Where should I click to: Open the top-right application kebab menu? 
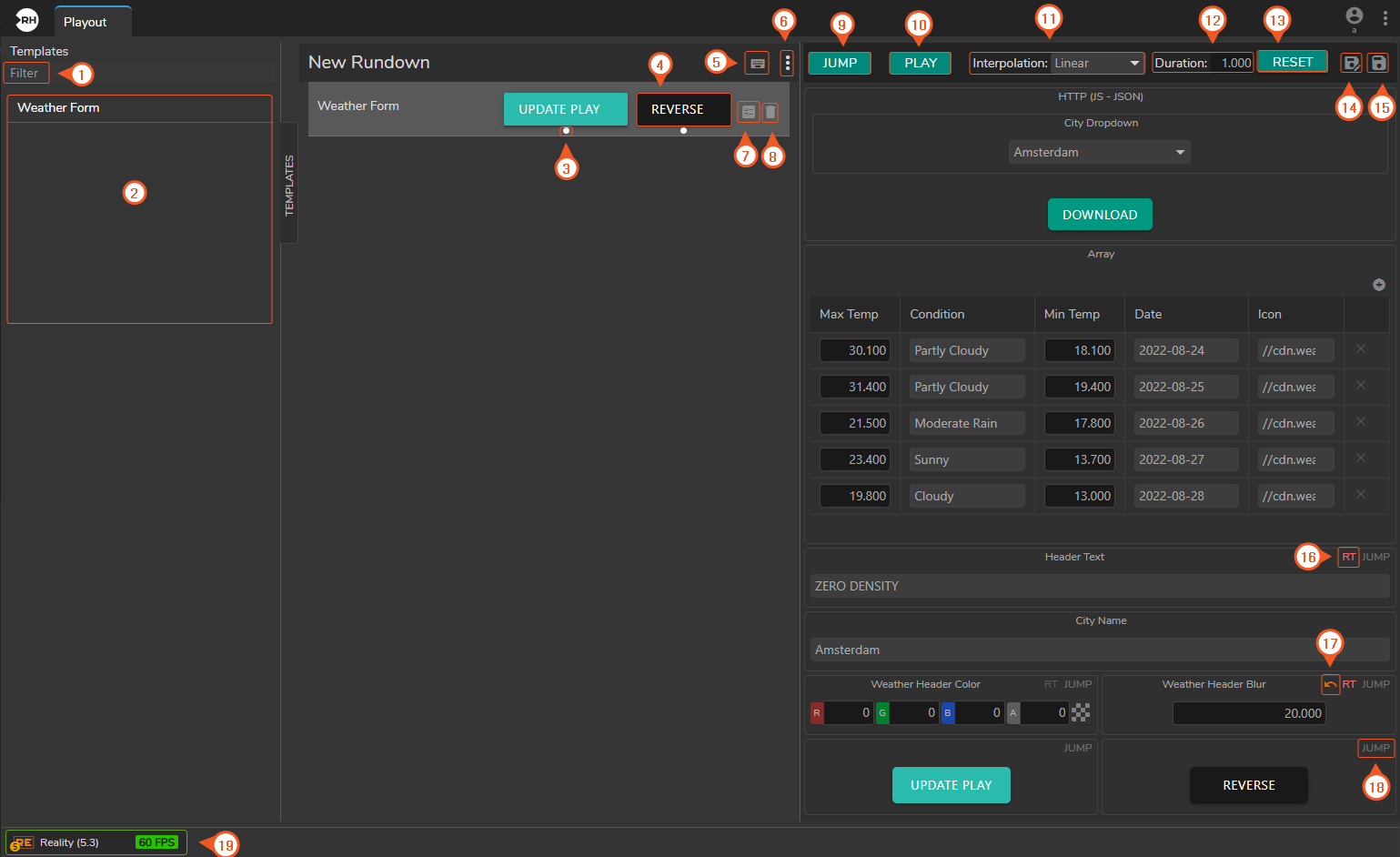tap(1385, 18)
